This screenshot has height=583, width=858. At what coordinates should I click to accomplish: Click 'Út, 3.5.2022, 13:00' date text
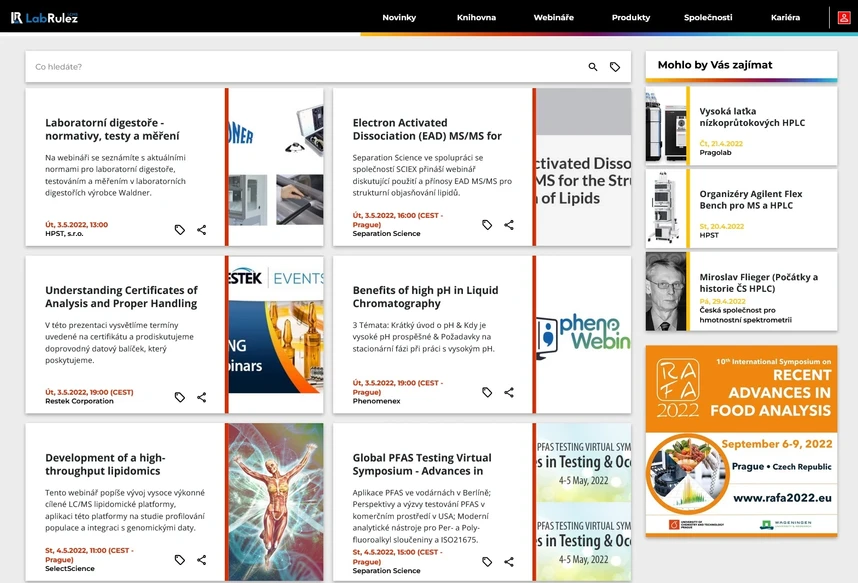pos(77,224)
